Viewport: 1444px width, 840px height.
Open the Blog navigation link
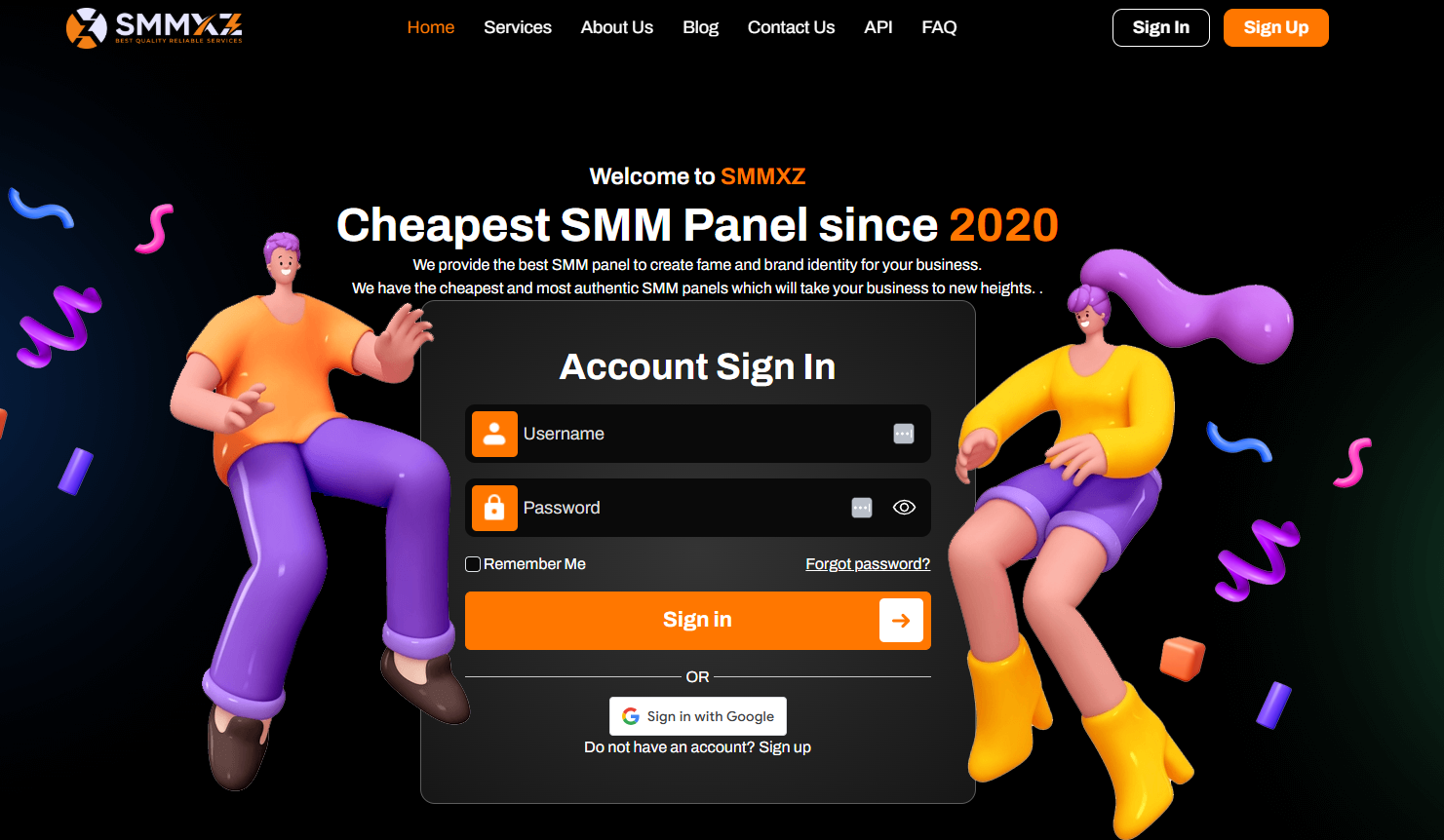[x=701, y=27]
